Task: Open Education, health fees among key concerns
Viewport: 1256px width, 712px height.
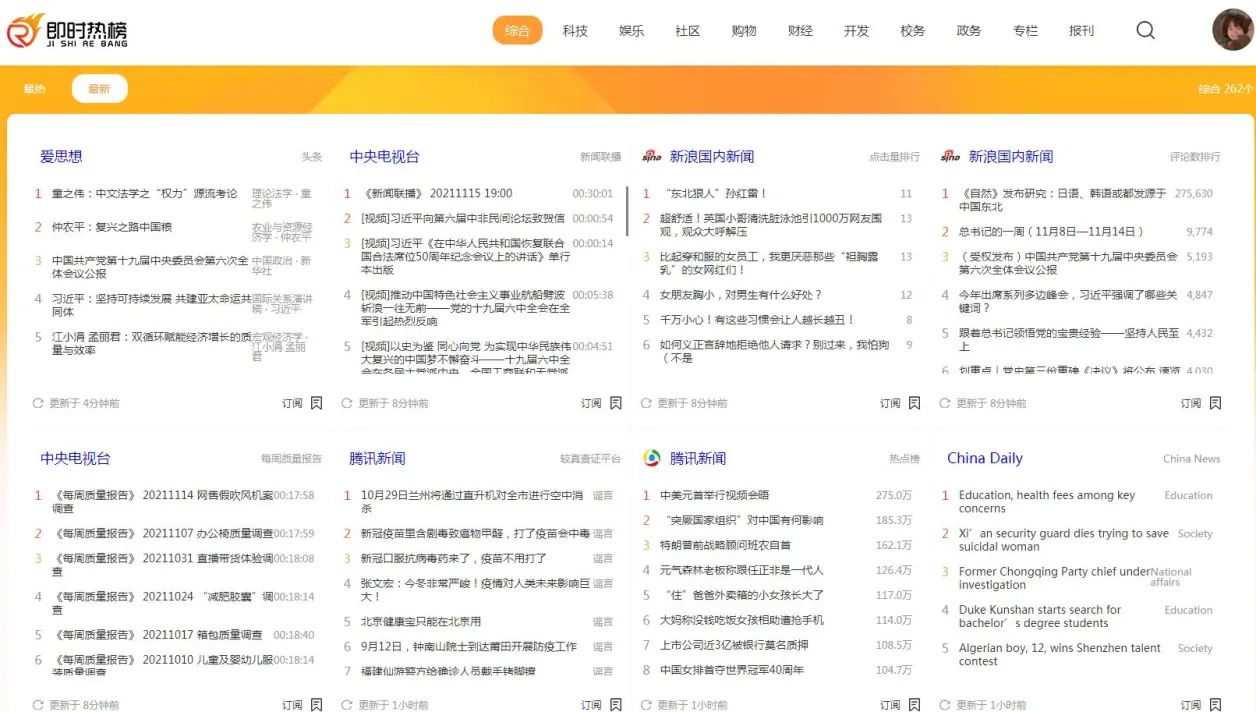Action: pos(1047,502)
